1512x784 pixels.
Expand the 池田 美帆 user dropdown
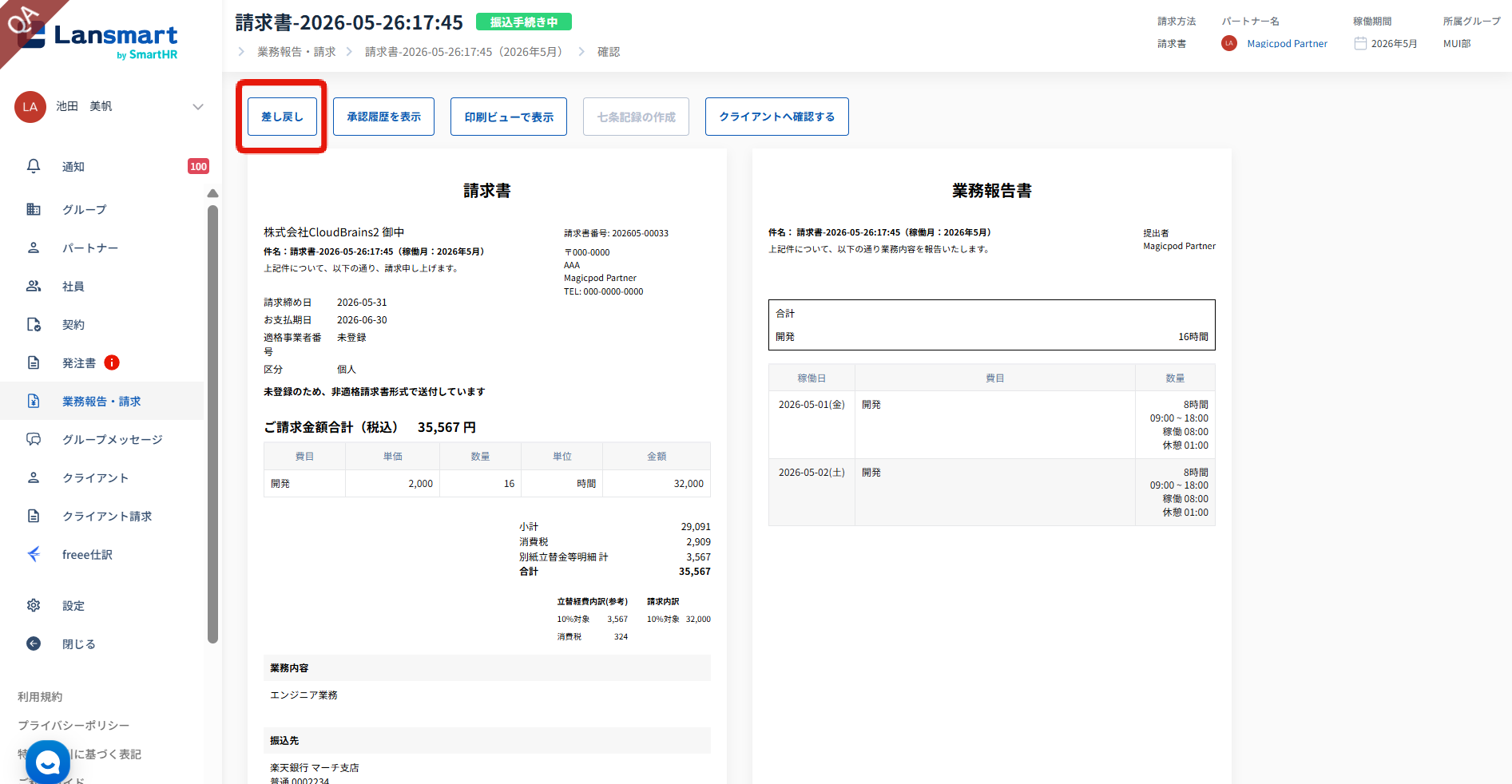(x=198, y=107)
